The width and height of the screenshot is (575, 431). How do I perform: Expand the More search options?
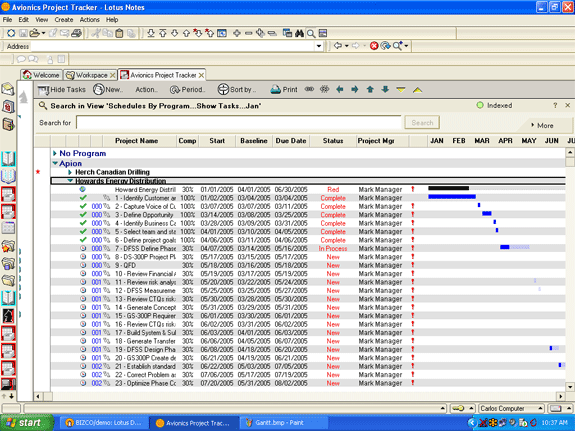coord(542,125)
